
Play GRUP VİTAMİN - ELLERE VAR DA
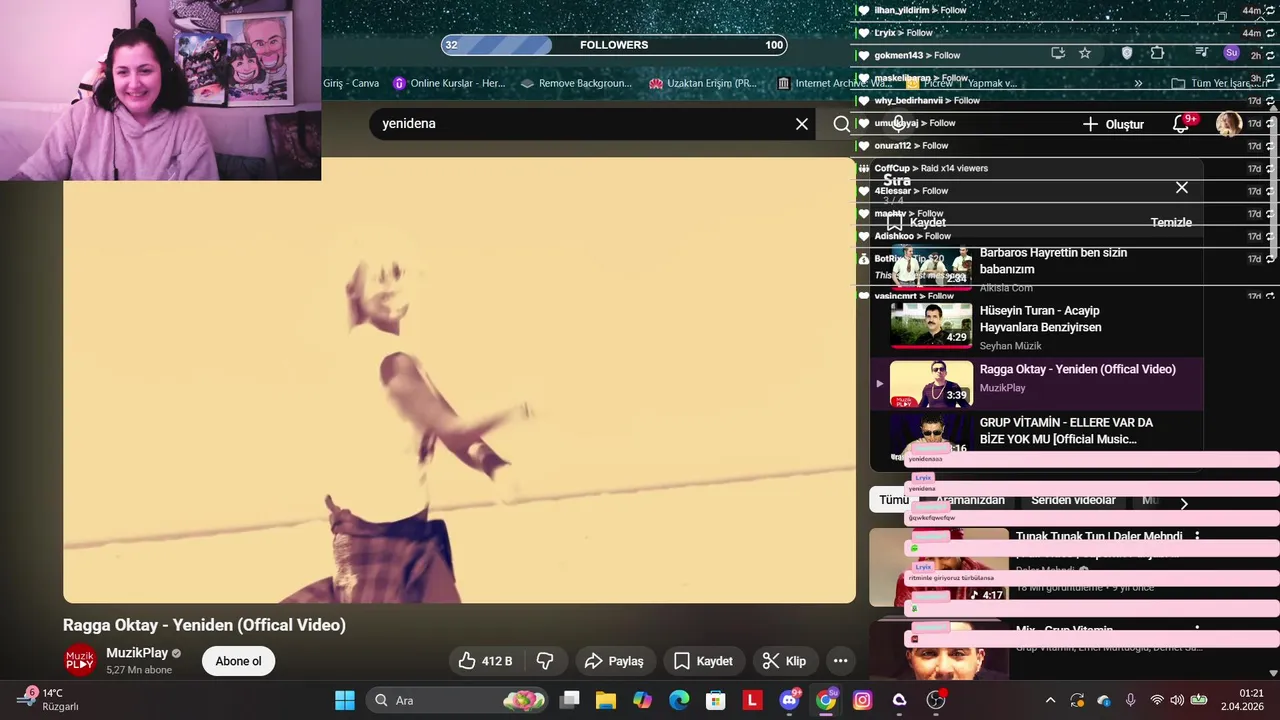pos(1036,438)
